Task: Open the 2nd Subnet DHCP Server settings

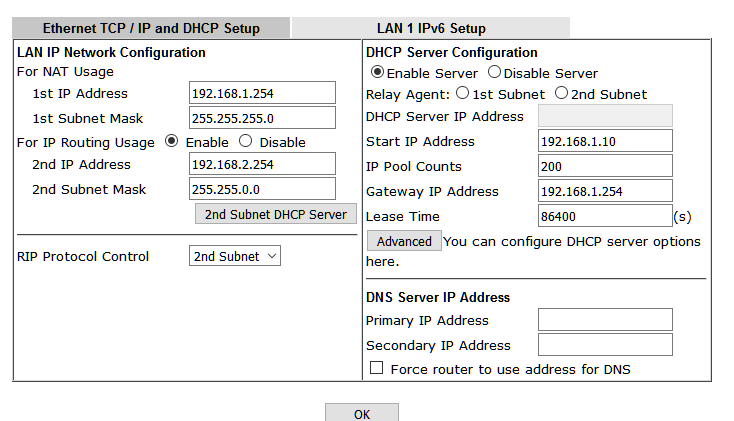Action: [276, 214]
